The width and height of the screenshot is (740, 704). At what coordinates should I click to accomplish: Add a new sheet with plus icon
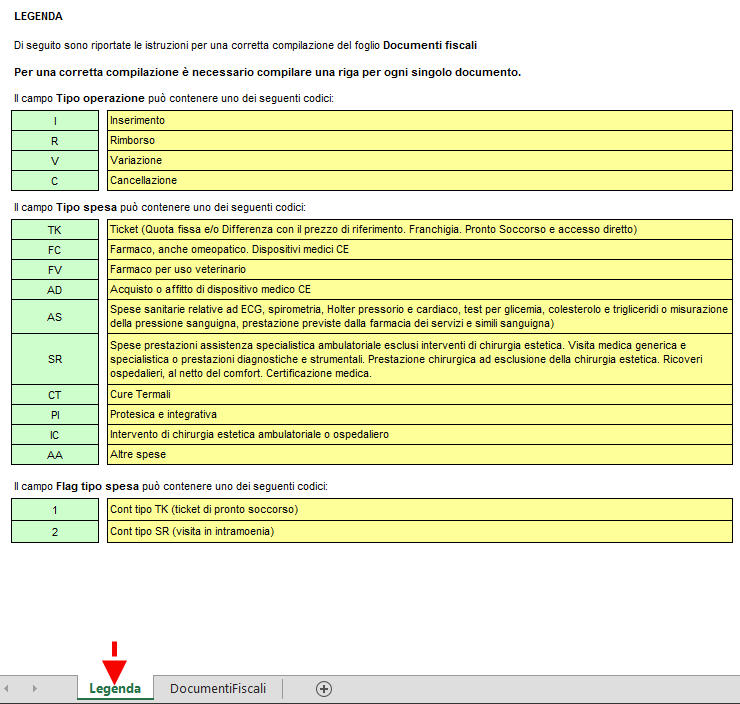pos(324,689)
